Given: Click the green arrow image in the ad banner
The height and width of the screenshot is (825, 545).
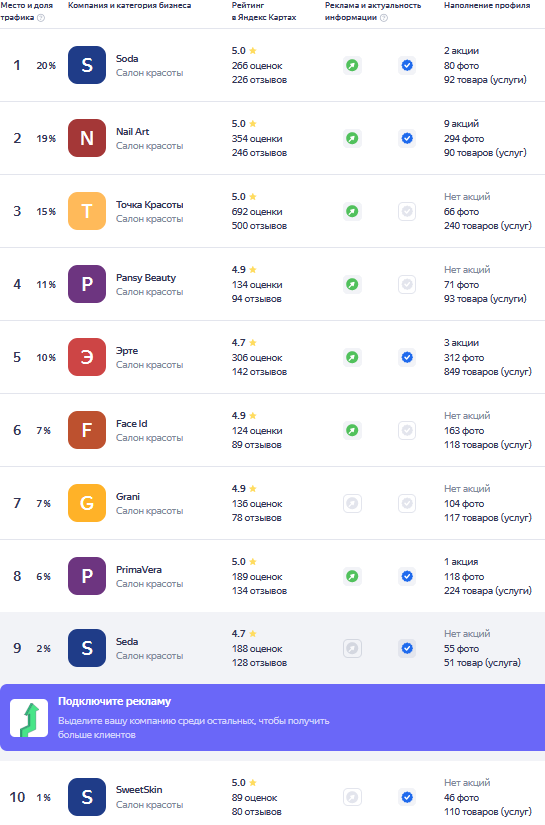Looking at the screenshot, I should pos(29,718).
